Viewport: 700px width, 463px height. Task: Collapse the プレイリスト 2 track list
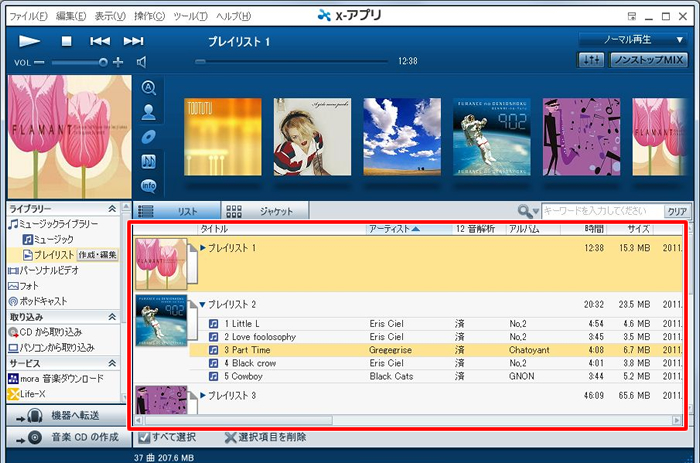pyautogui.click(x=204, y=305)
